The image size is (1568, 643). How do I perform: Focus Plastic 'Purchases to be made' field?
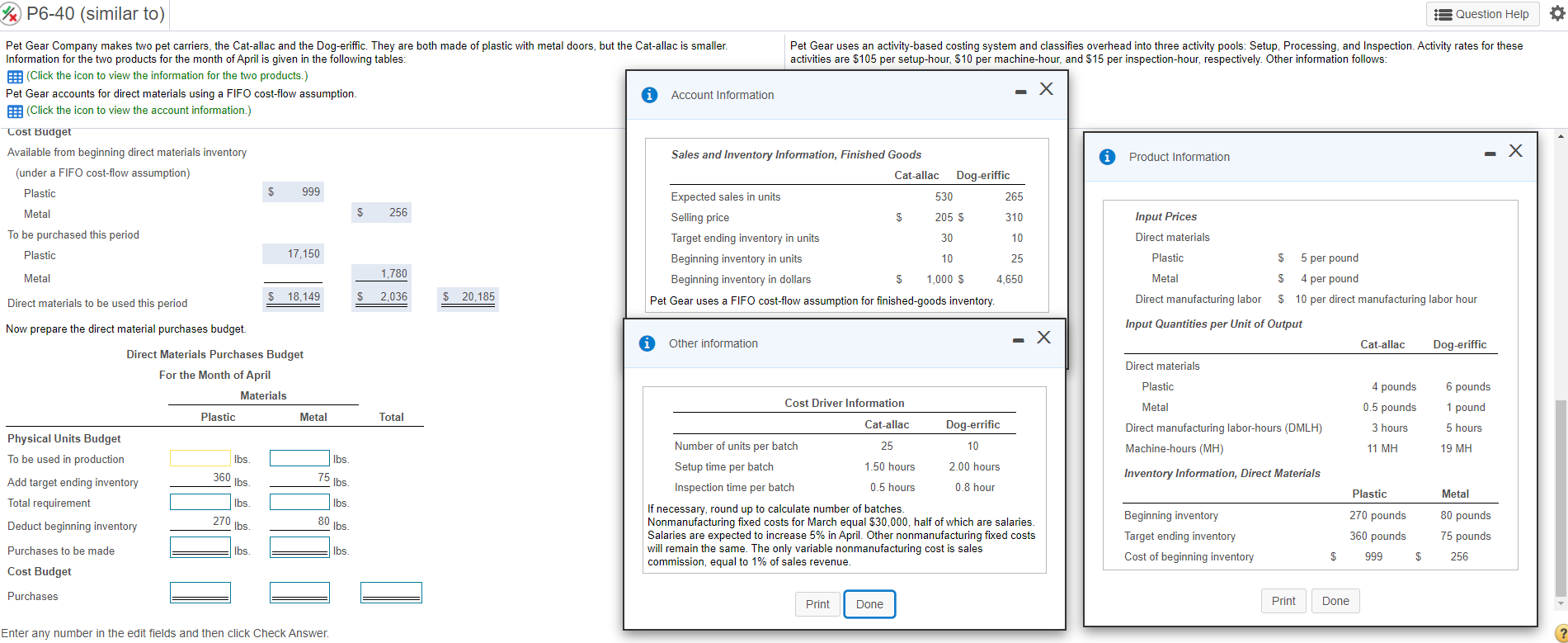(x=200, y=547)
